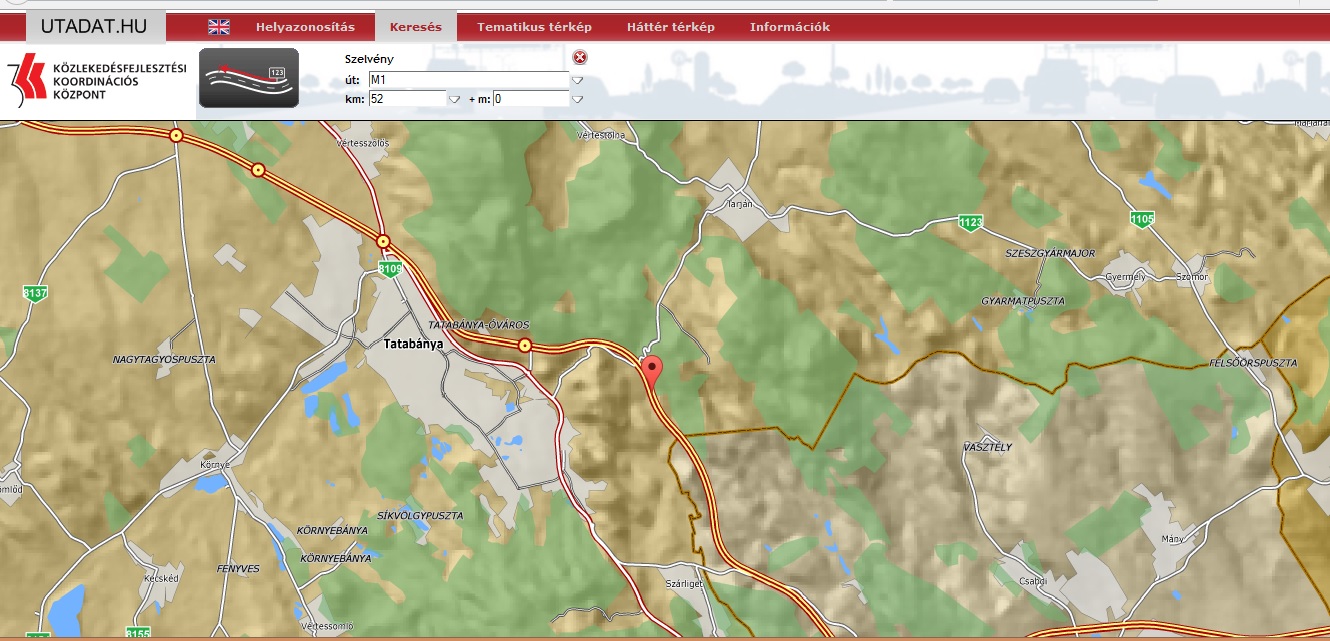
Task: Expand the meter offset dropdown arrow
Action: (577, 99)
